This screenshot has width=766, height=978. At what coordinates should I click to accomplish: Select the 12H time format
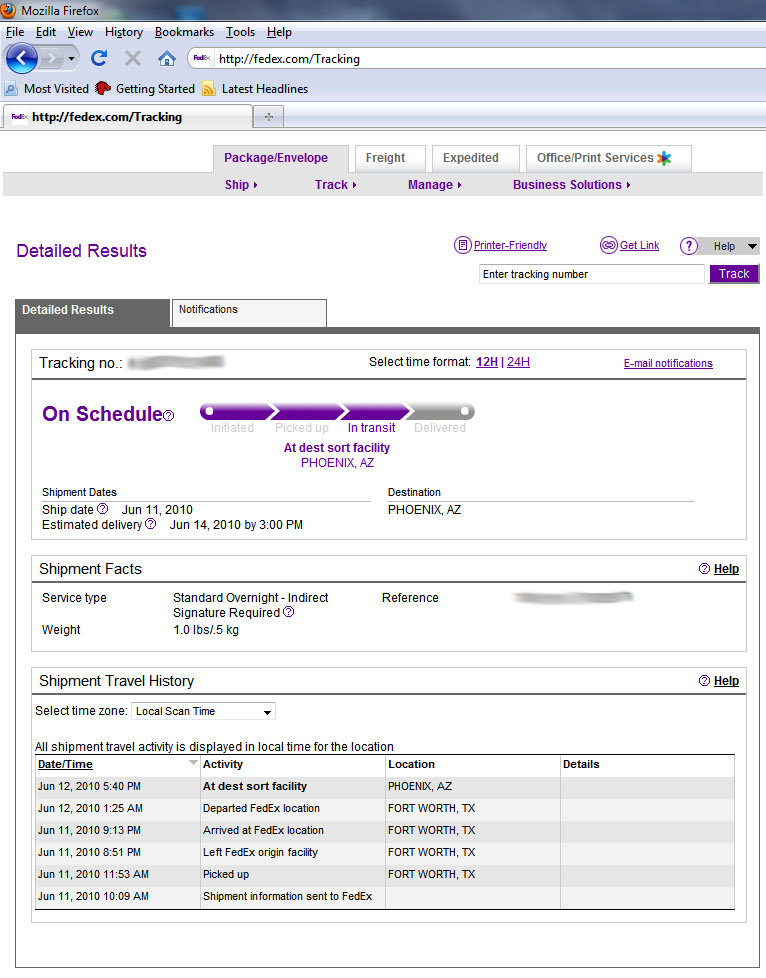click(x=486, y=362)
